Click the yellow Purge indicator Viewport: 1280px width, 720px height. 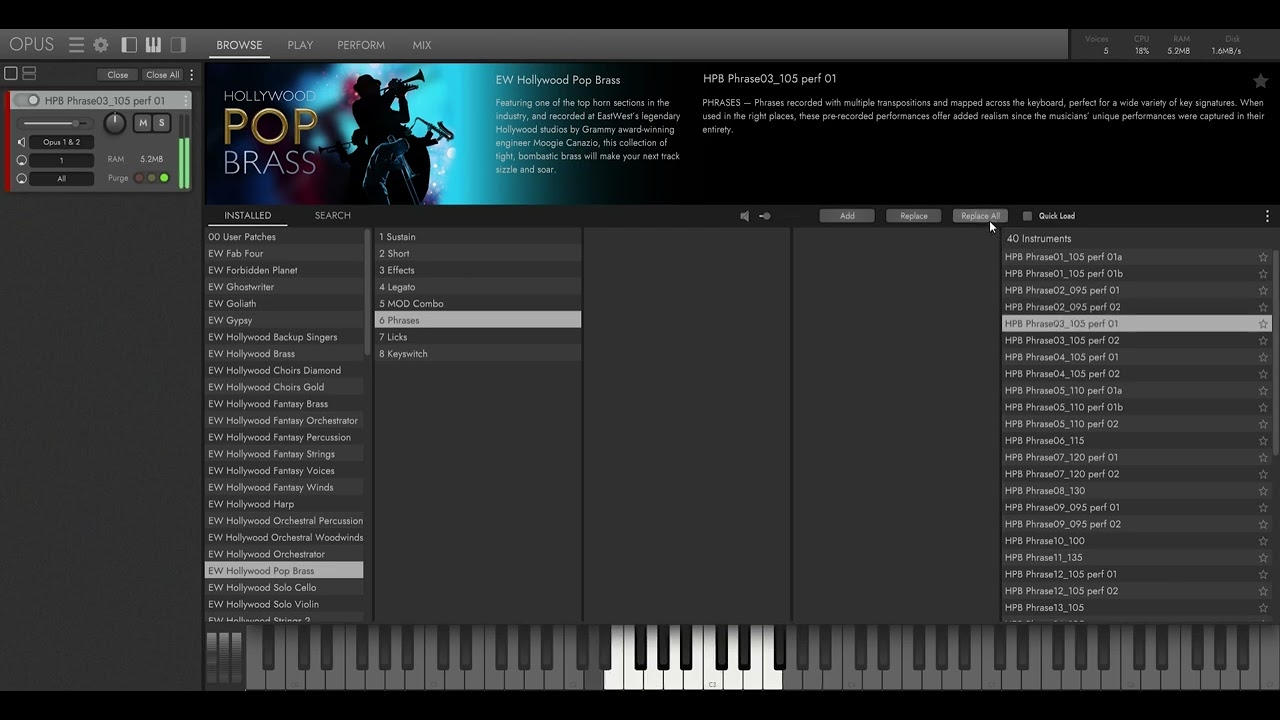click(x=151, y=178)
